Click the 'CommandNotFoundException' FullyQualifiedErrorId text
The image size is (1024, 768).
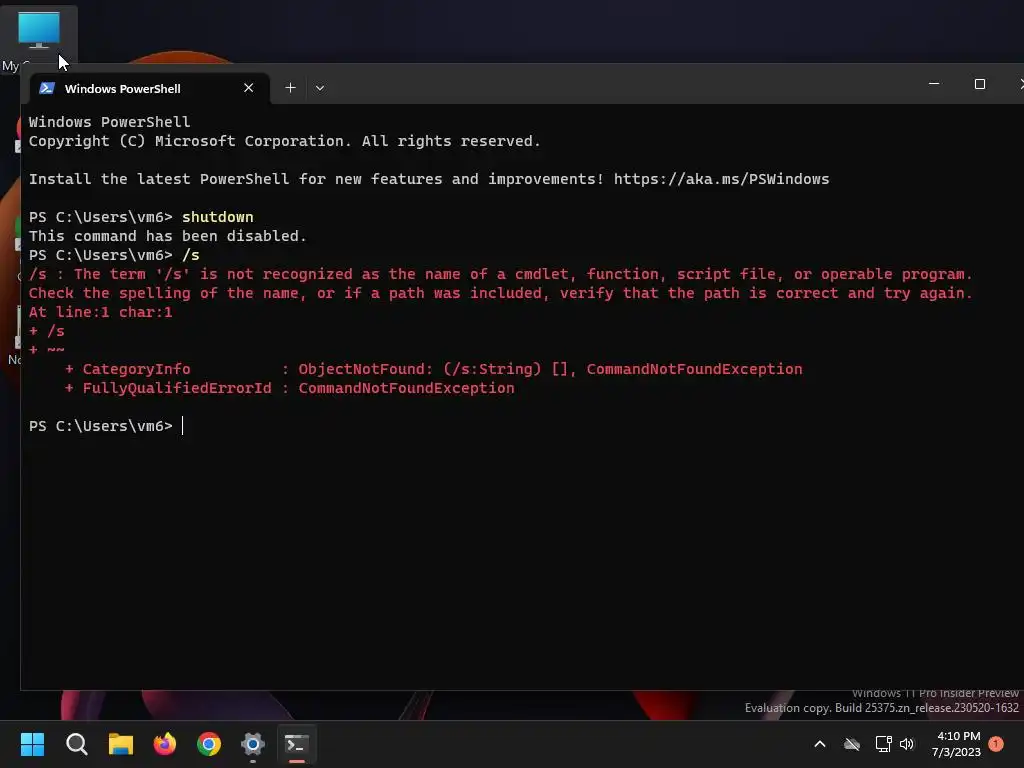click(x=406, y=388)
